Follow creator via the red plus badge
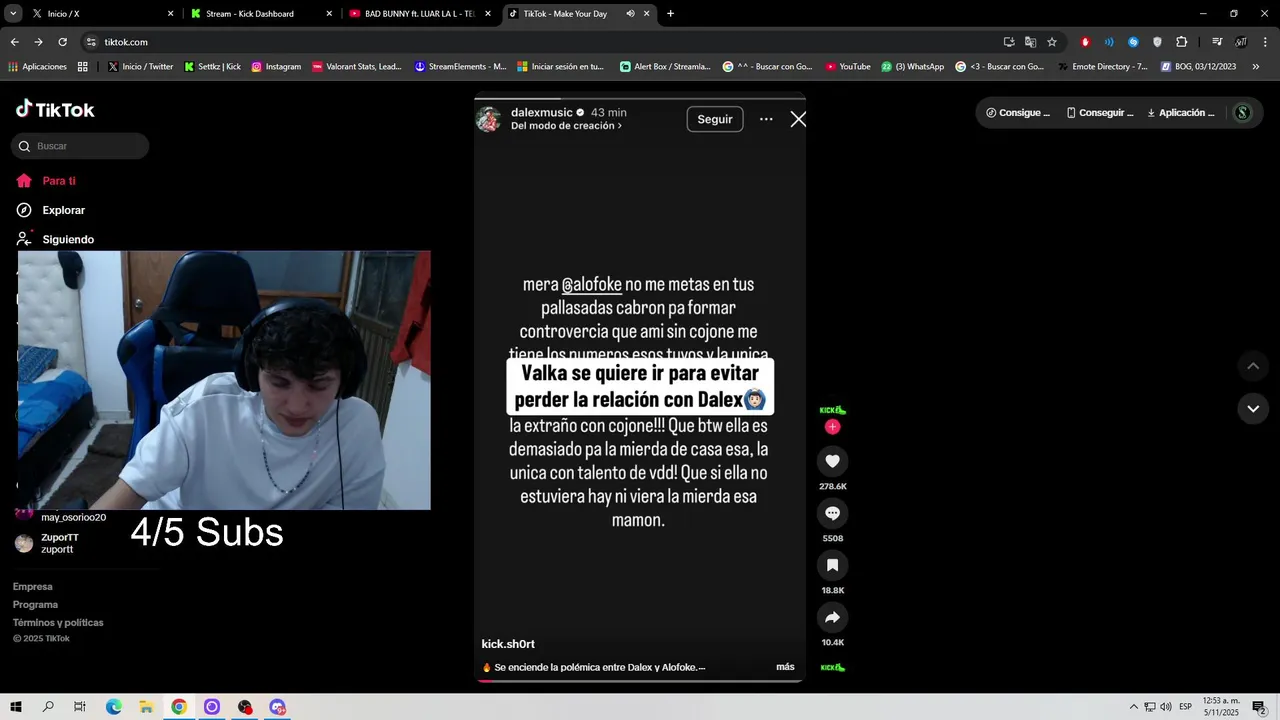The height and width of the screenshot is (720, 1280). 832,427
